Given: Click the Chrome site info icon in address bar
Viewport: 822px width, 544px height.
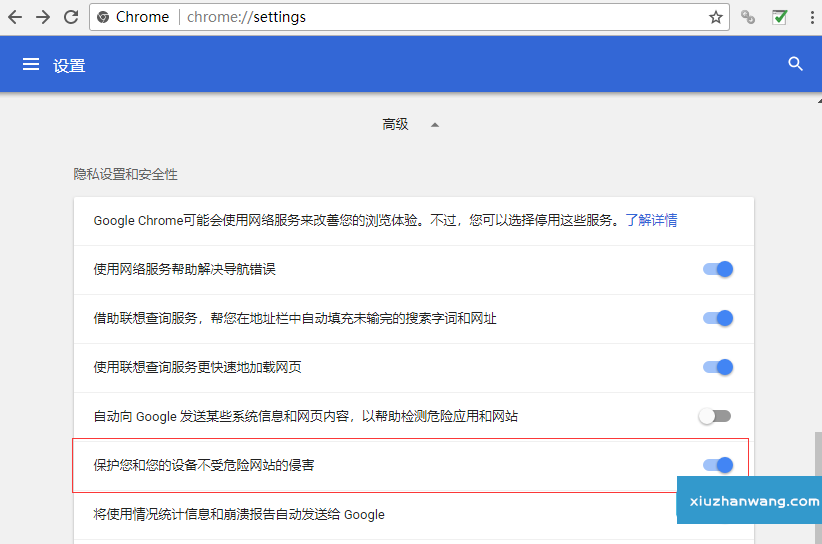Looking at the screenshot, I should pyautogui.click(x=103, y=17).
